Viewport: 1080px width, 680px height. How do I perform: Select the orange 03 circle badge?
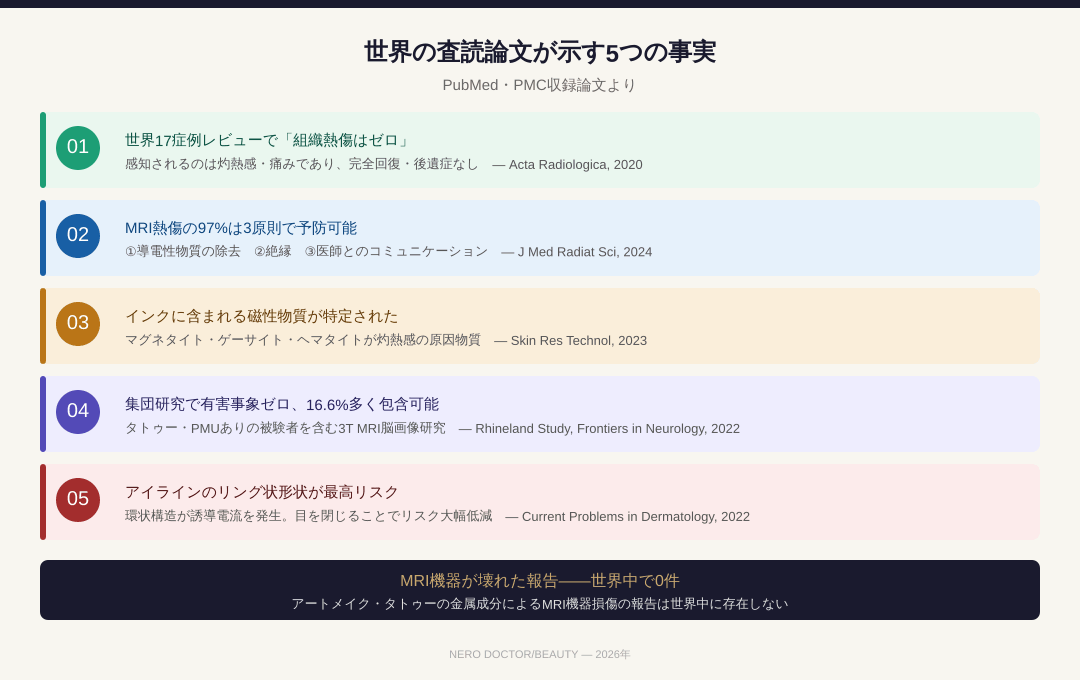click(x=78, y=324)
